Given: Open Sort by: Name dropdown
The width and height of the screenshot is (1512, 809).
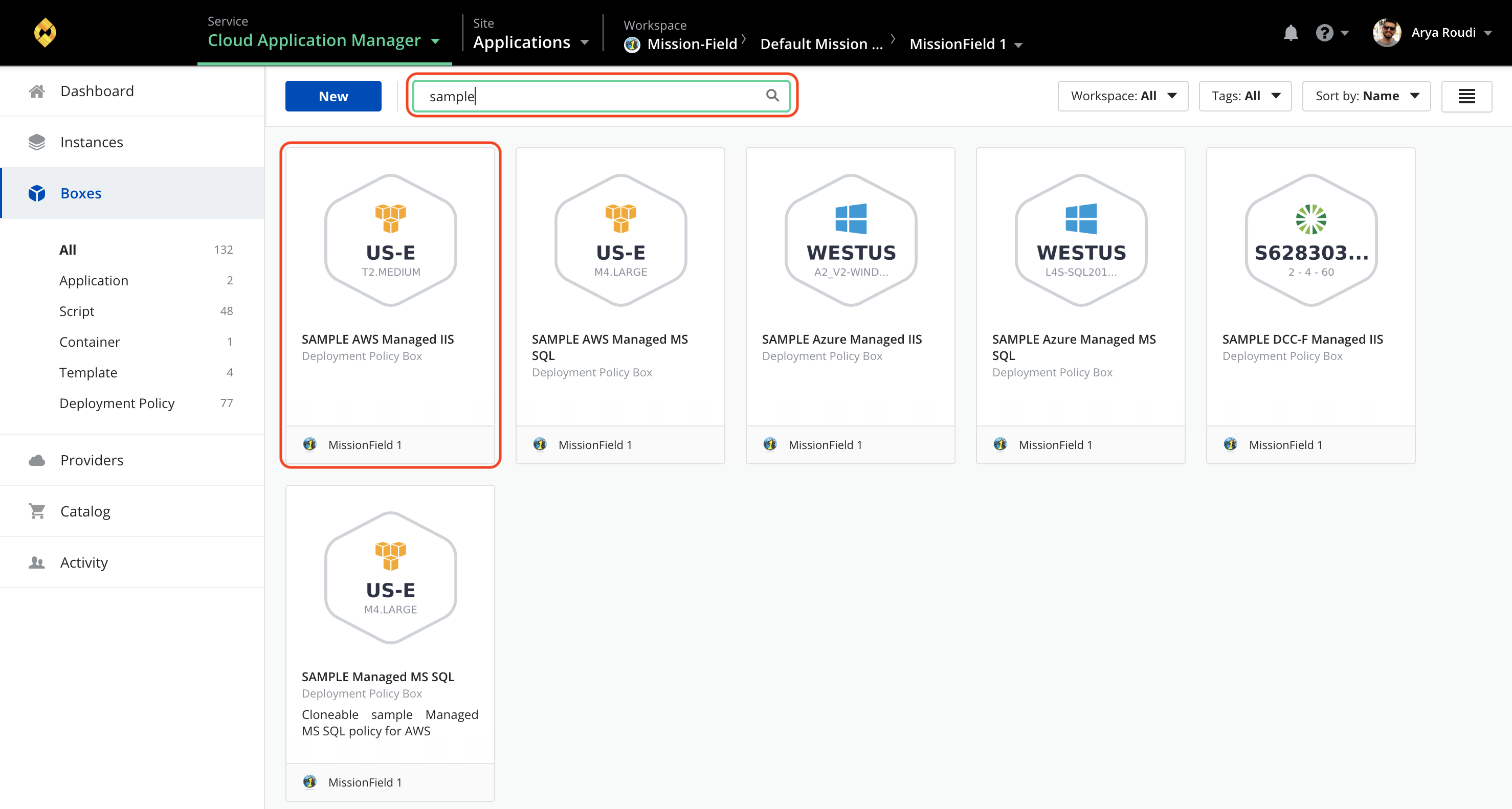Looking at the screenshot, I should (x=1366, y=96).
